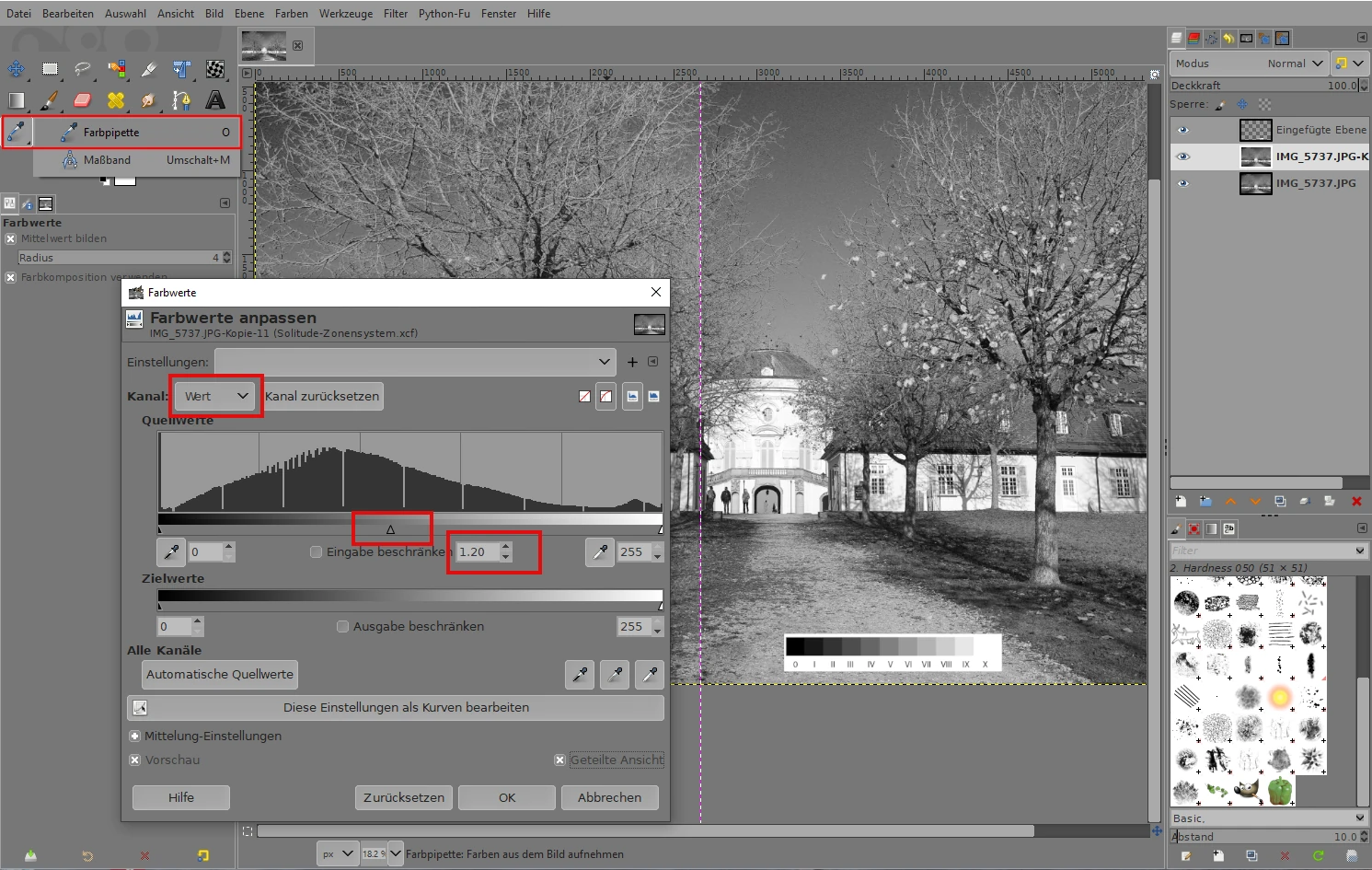This screenshot has width=1372, height=870.
Task: Delete layer with red X icon
Action: pos(1355,502)
